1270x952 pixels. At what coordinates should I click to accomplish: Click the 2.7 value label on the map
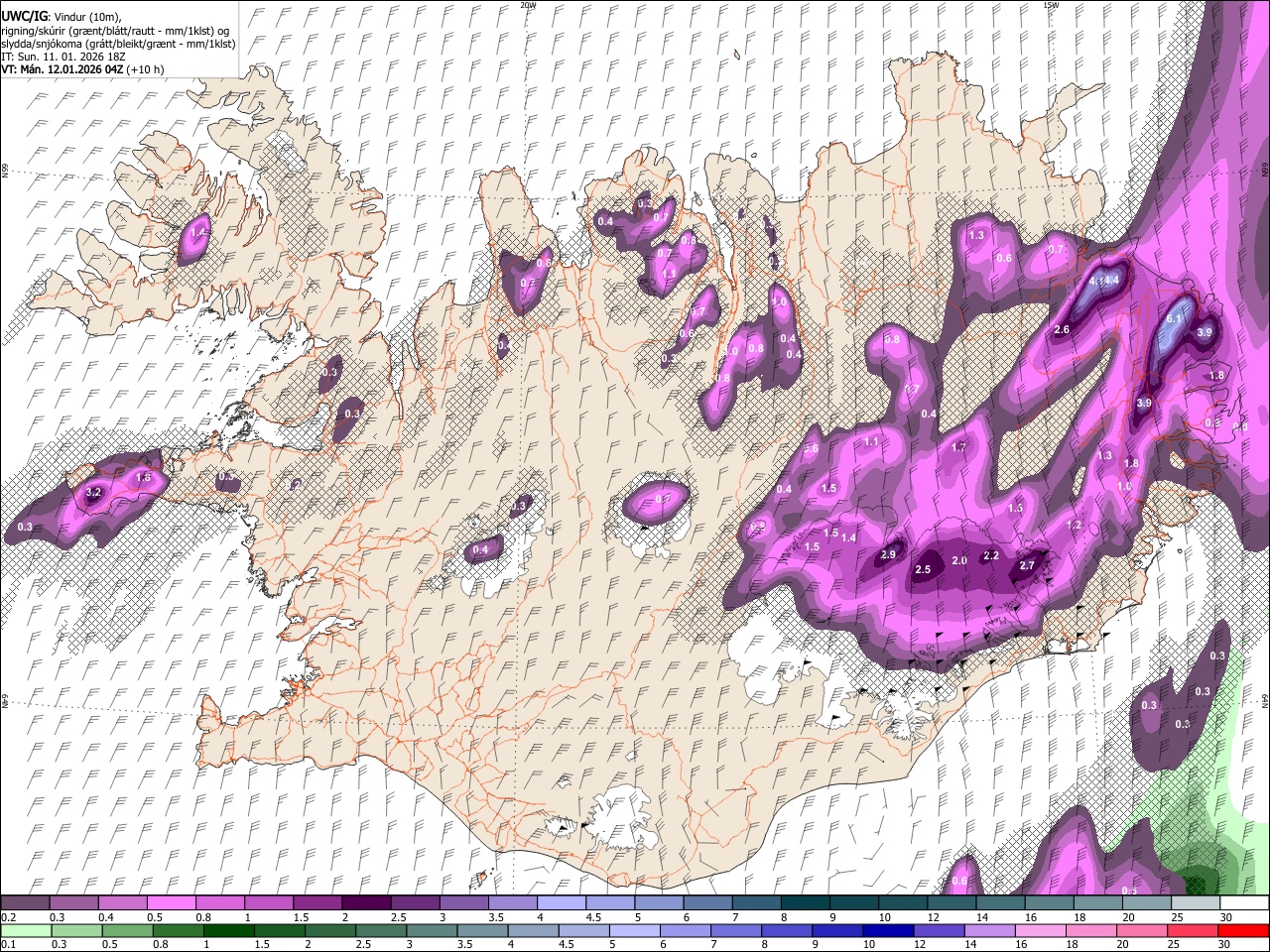point(1027,566)
